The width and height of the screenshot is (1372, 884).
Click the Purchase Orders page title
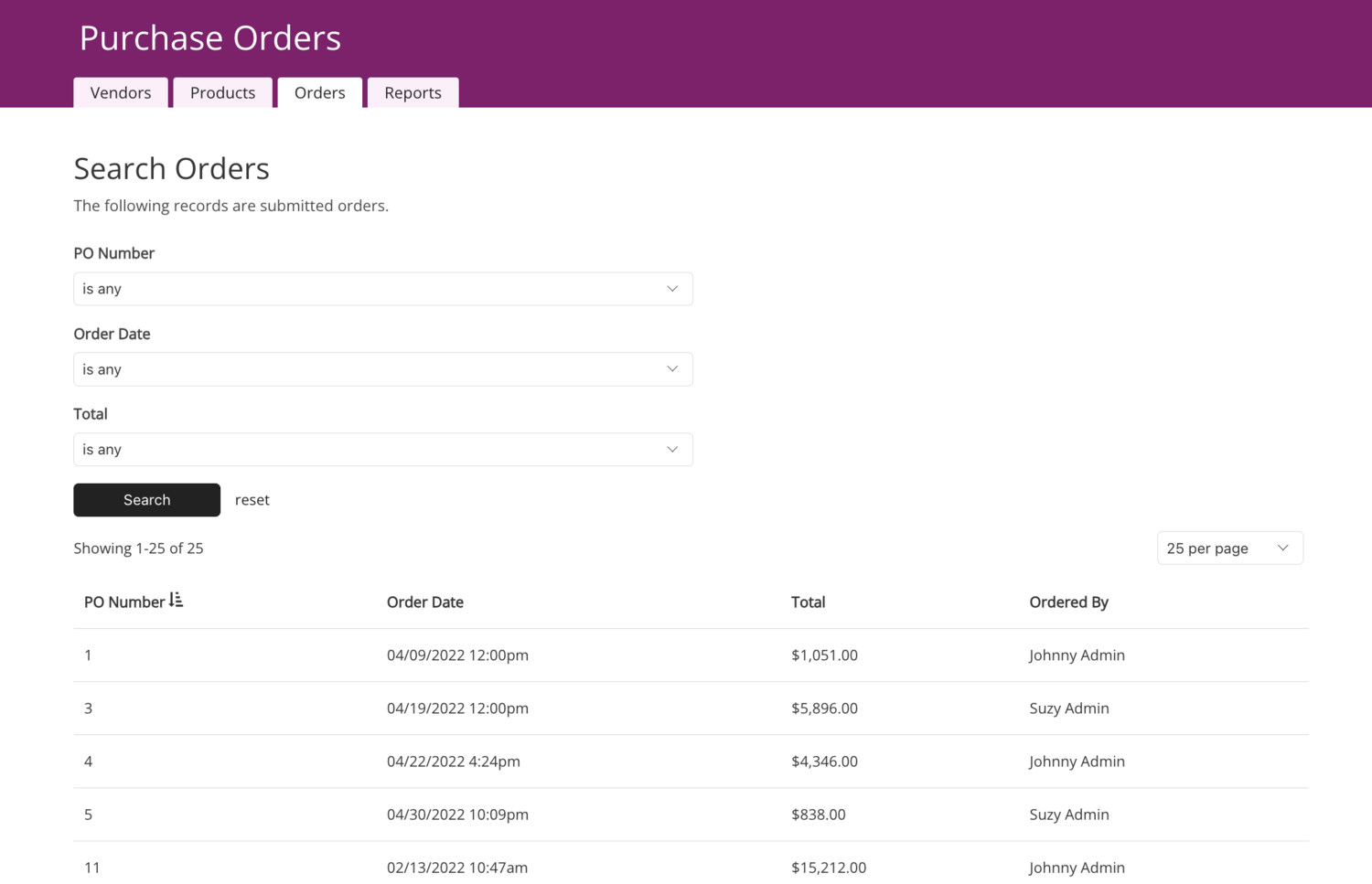click(209, 37)
